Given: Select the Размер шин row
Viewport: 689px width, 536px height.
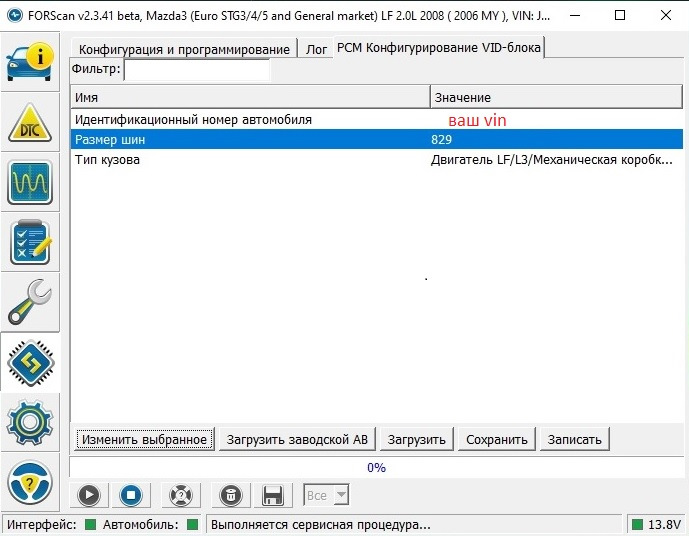Looking at the screenshot, I should (377, 139).
